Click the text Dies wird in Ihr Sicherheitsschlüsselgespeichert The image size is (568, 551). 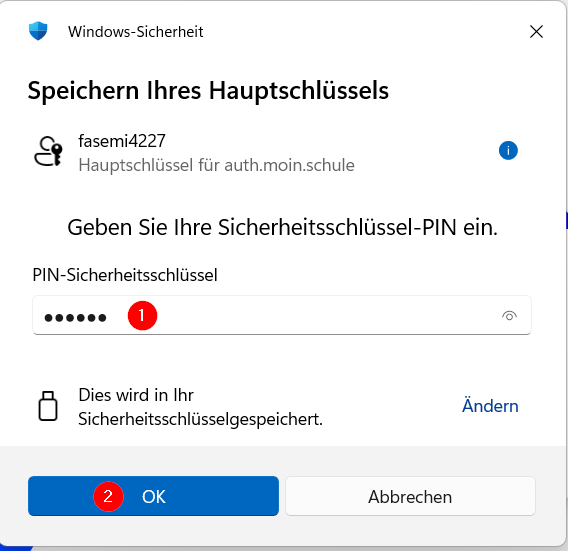(x=200, y=407)
